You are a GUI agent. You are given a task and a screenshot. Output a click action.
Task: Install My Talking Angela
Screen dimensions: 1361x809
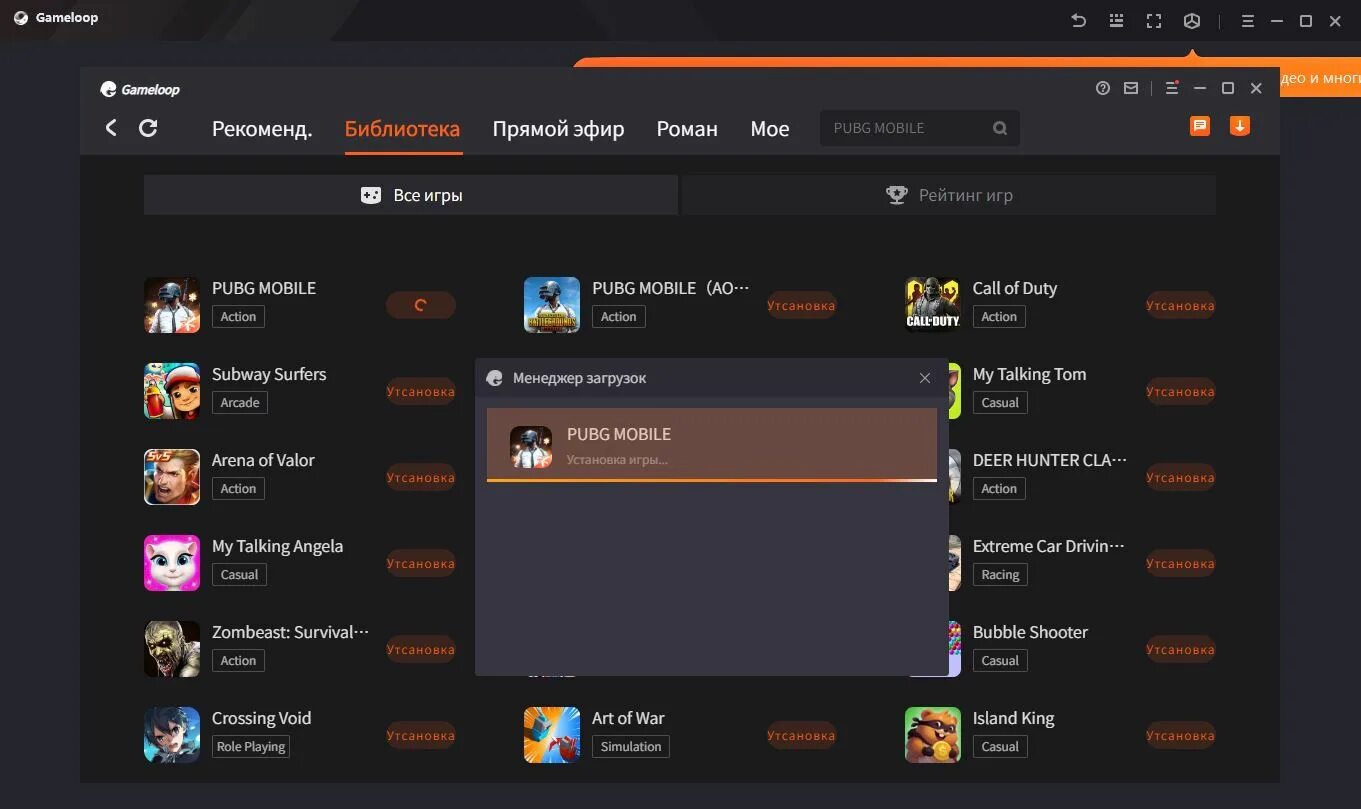[x=421, y=564]
